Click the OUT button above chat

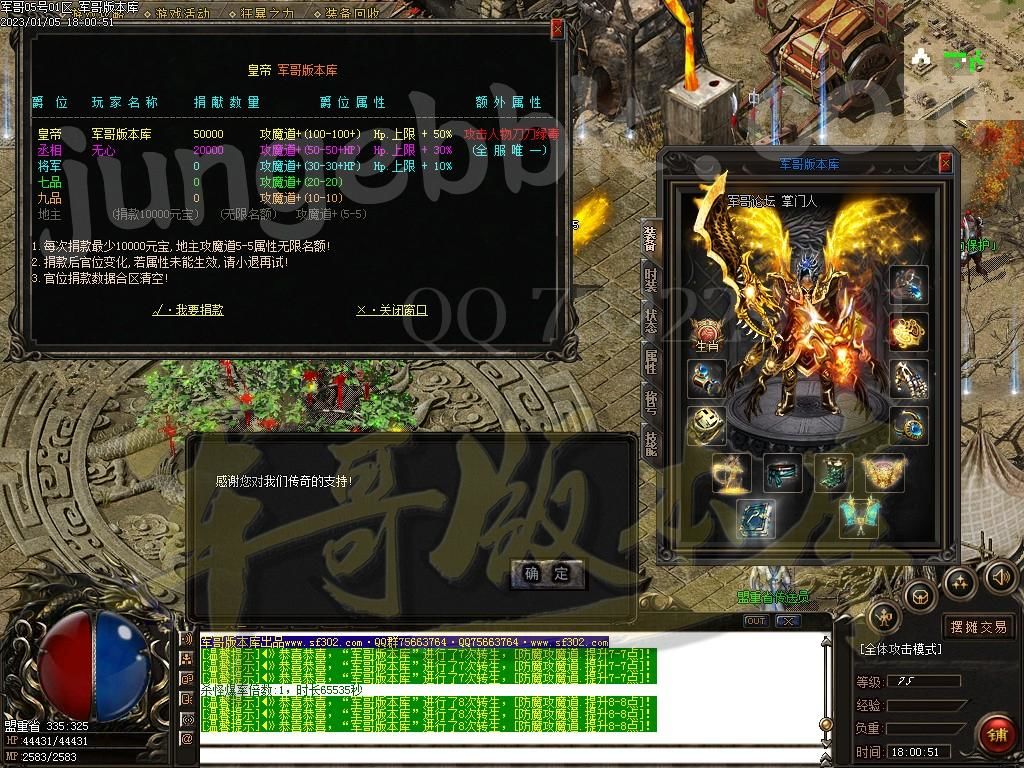coord(756,621)
